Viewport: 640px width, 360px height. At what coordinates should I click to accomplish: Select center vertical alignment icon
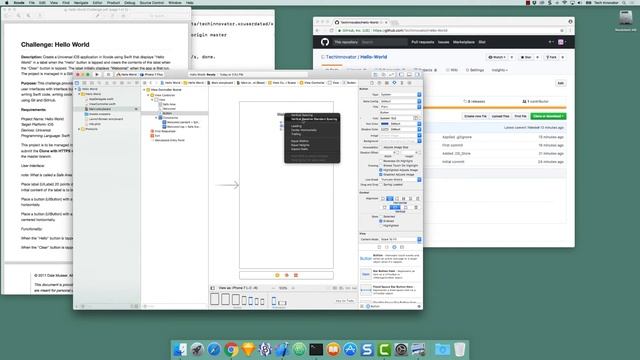(x=395, y=207)
